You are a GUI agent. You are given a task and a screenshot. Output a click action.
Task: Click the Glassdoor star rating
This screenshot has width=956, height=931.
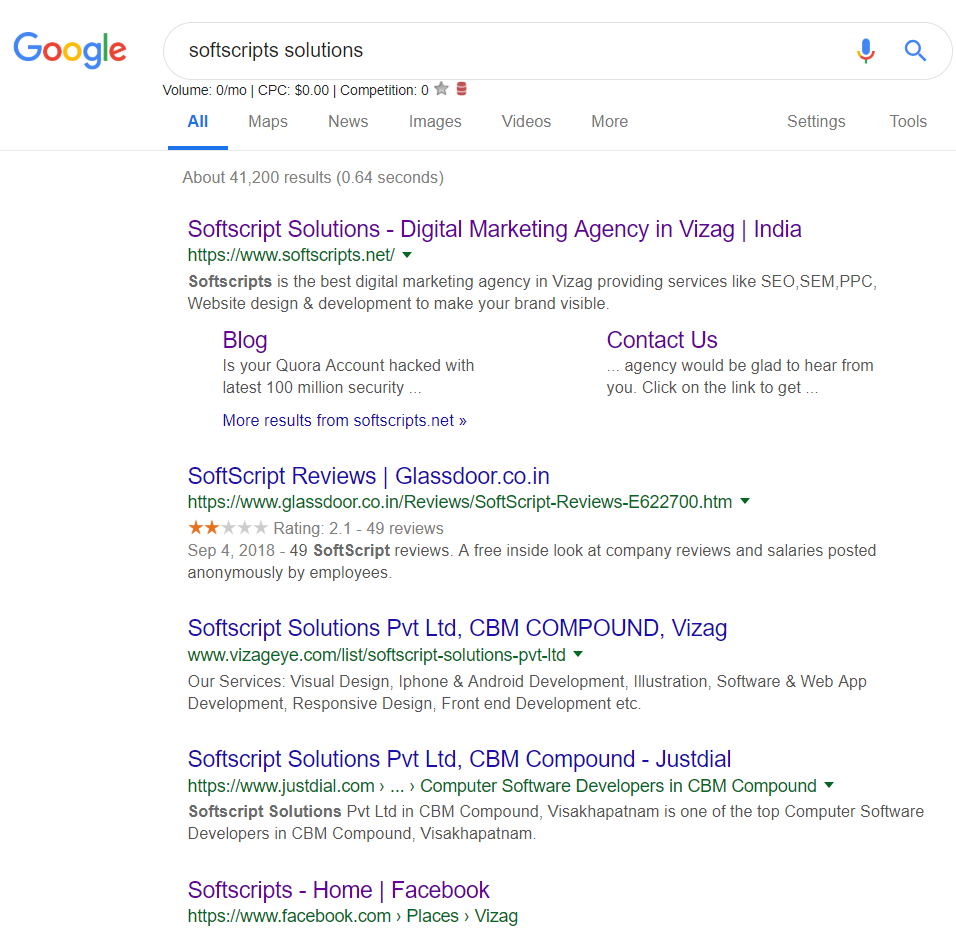(228, 528)
